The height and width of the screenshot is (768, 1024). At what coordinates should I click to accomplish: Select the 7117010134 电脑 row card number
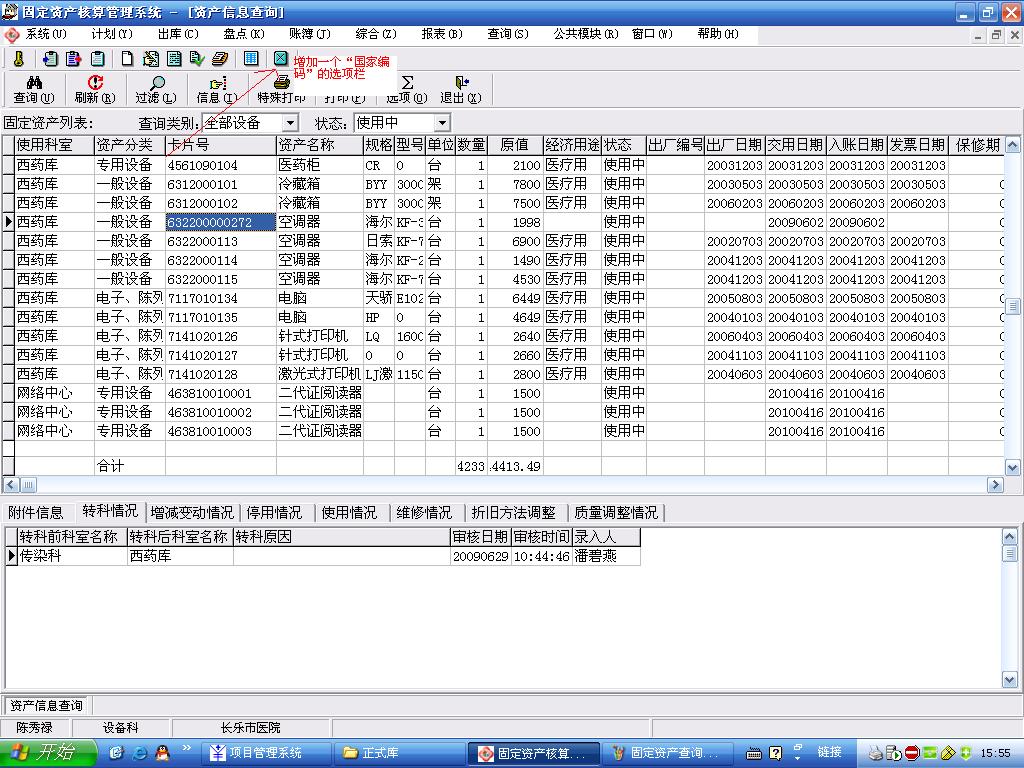click(221, 298)
